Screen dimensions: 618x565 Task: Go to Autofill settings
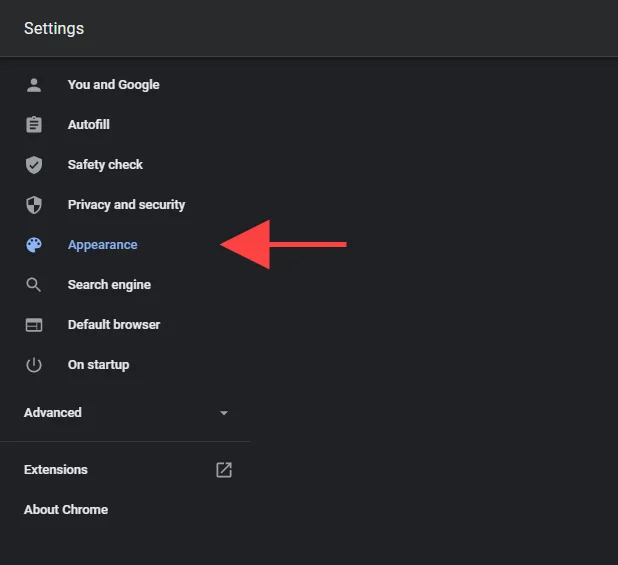89,125
